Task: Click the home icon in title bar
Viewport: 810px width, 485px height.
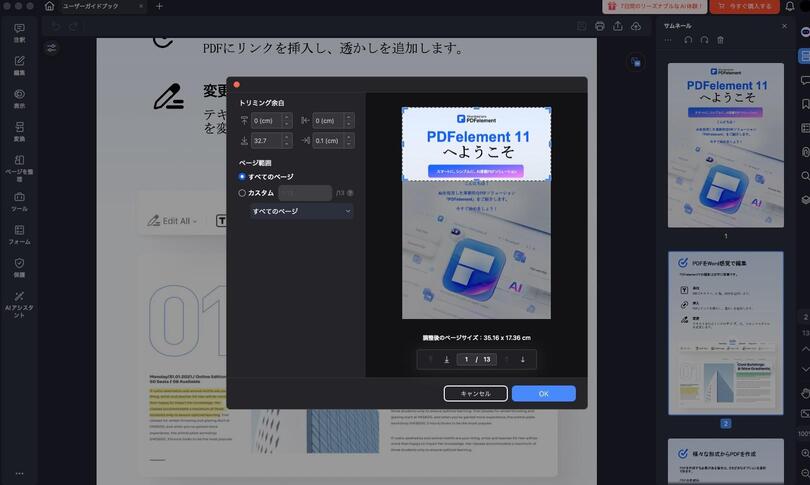Action: 49,6
